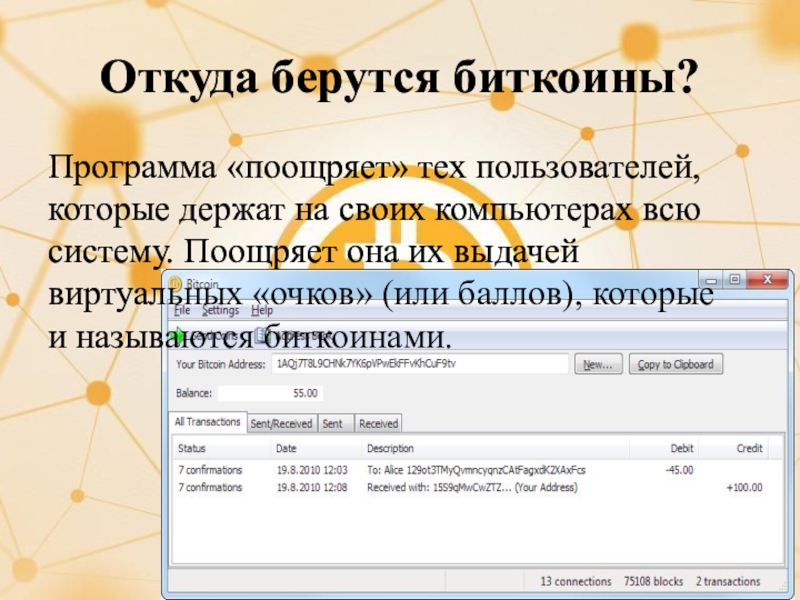Sort by the Status column header
The height and width of the screenshot is (600, 800).
[221, 448]
